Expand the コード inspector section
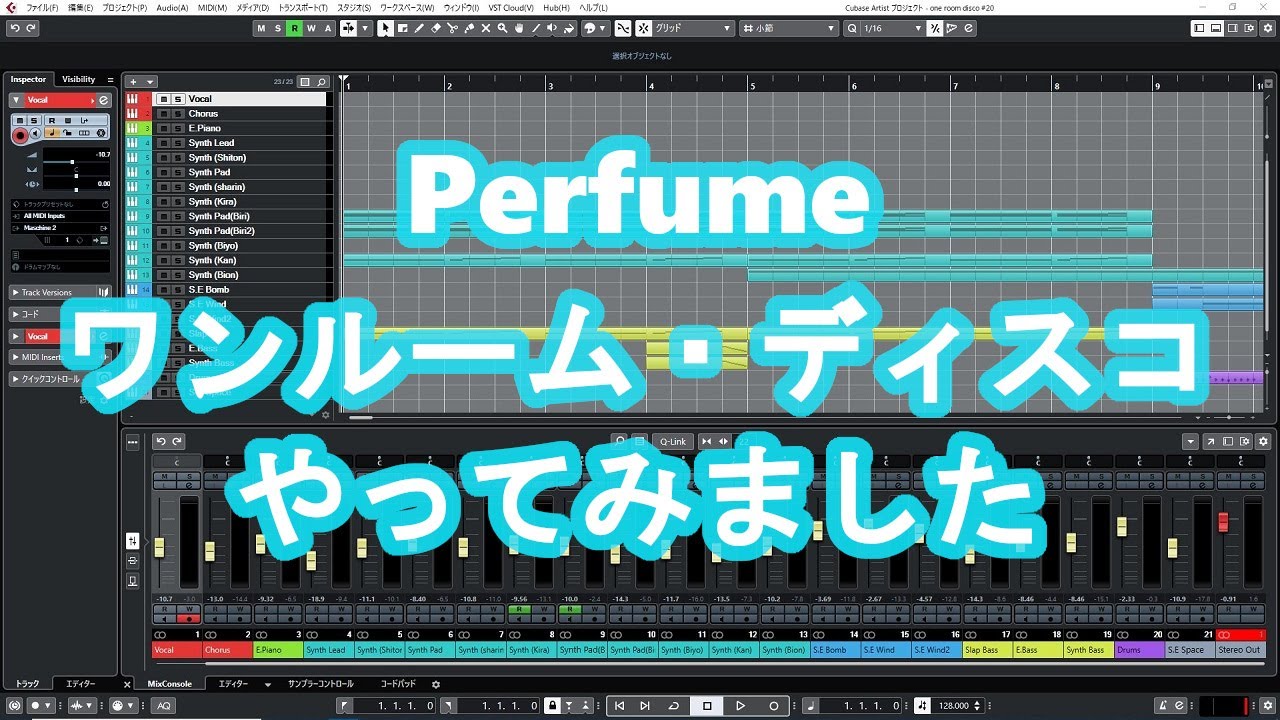1280x720 pixels. click(x=60, y=314)
